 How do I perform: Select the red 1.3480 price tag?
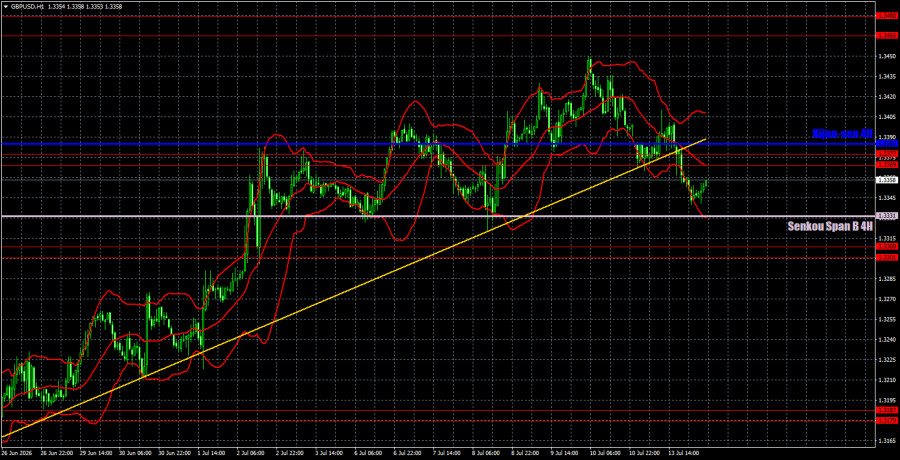[x=887, y=17]
